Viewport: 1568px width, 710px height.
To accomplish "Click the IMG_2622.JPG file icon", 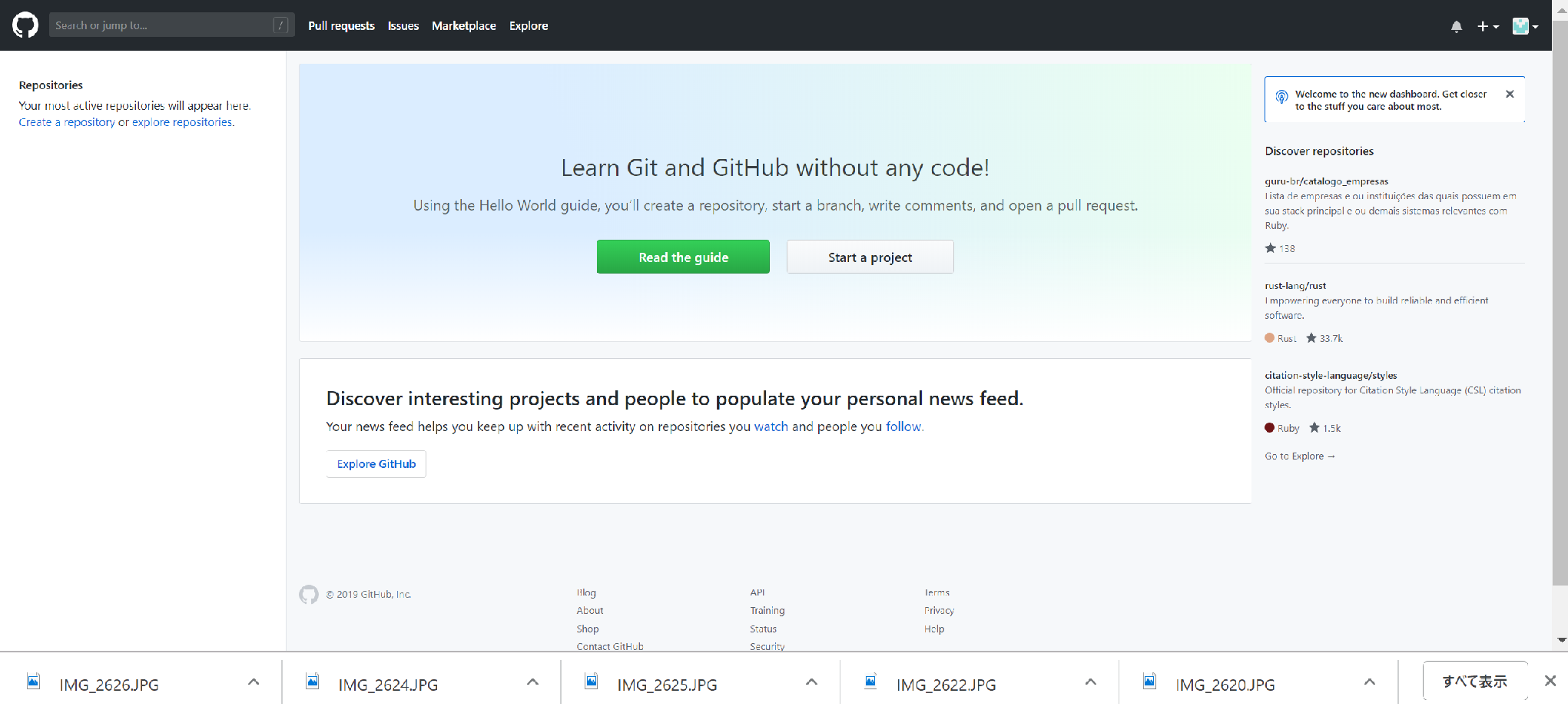I will (870, 682).
